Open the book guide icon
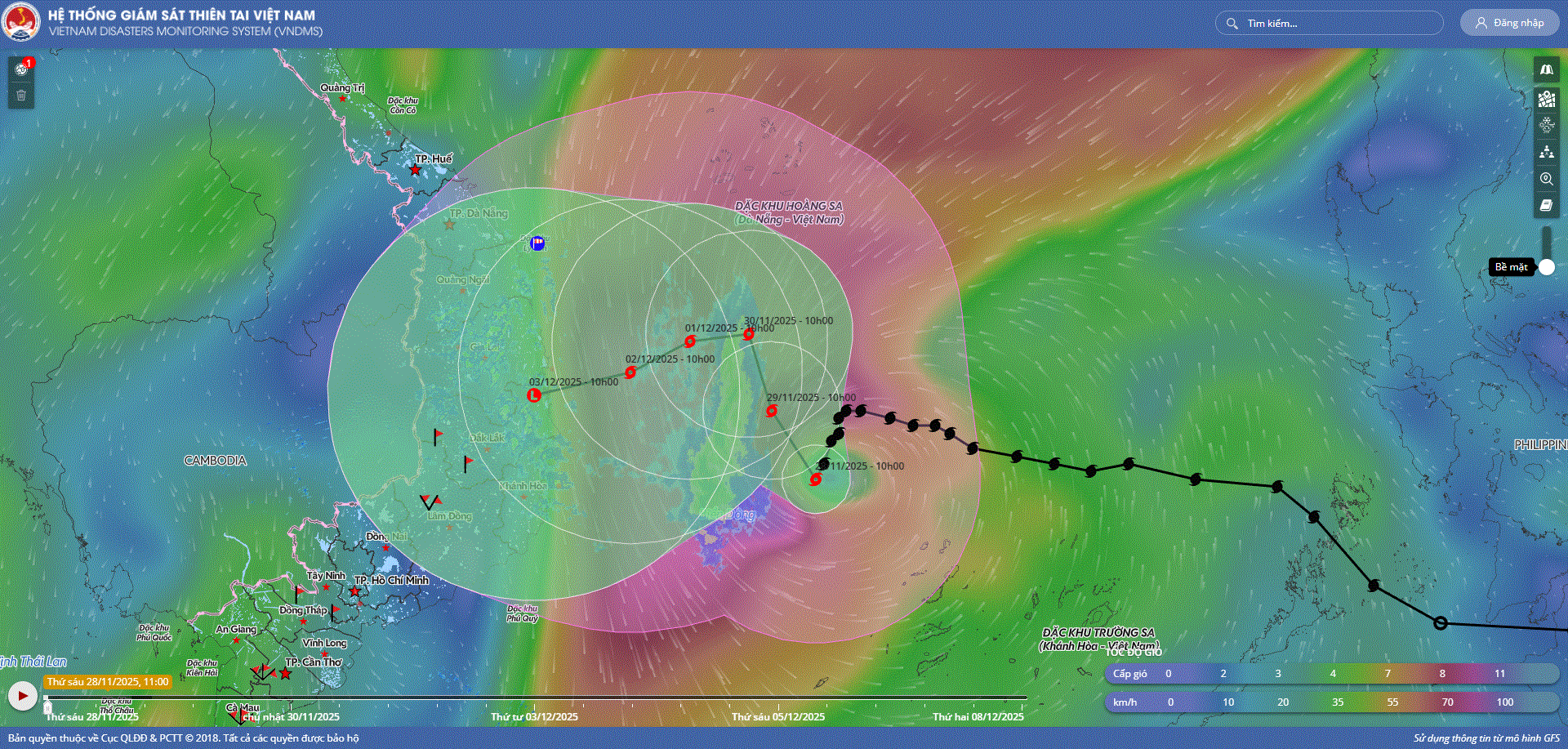This screenshot has width=1568, height=749. click(x=1546, y=206)
